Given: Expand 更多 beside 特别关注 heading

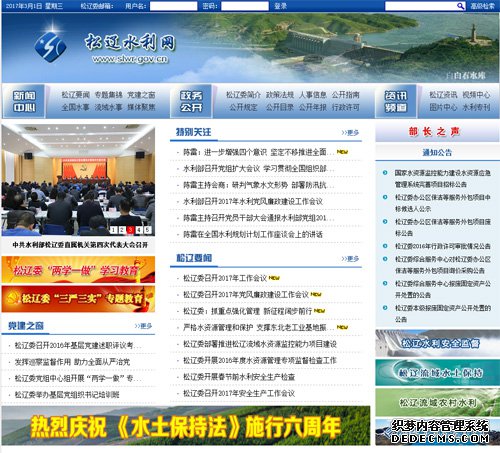Looking at the screenshot, I should (350, 133).
